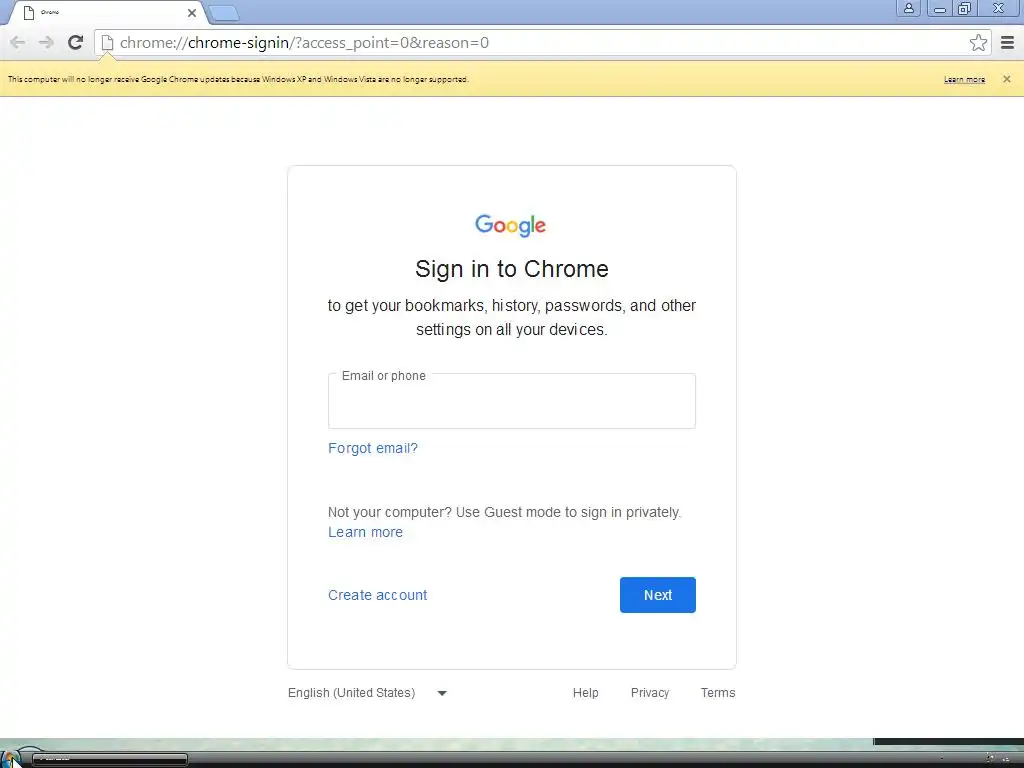Click the Create account link
The image size is (1024, 768).
point(377,595)
